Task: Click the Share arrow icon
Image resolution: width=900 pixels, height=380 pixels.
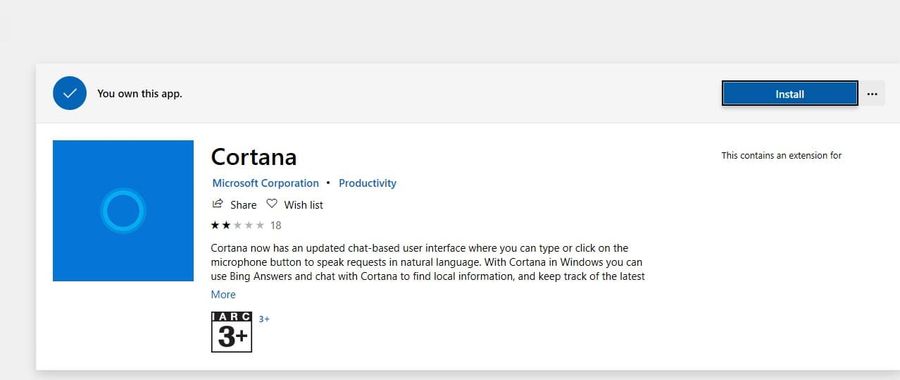Action: pos(218,204)
